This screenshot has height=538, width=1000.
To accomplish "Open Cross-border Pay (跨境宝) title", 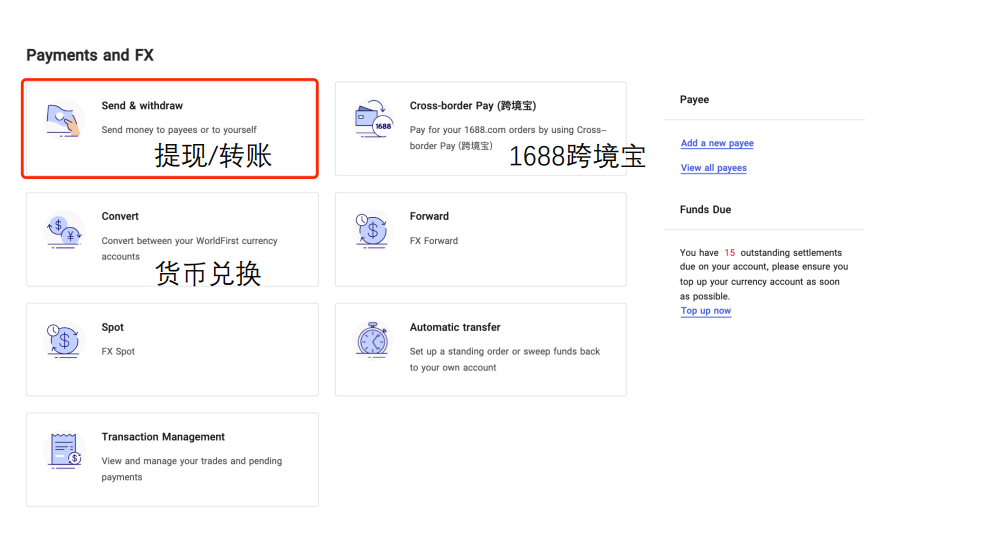I will tap(473, 106).
